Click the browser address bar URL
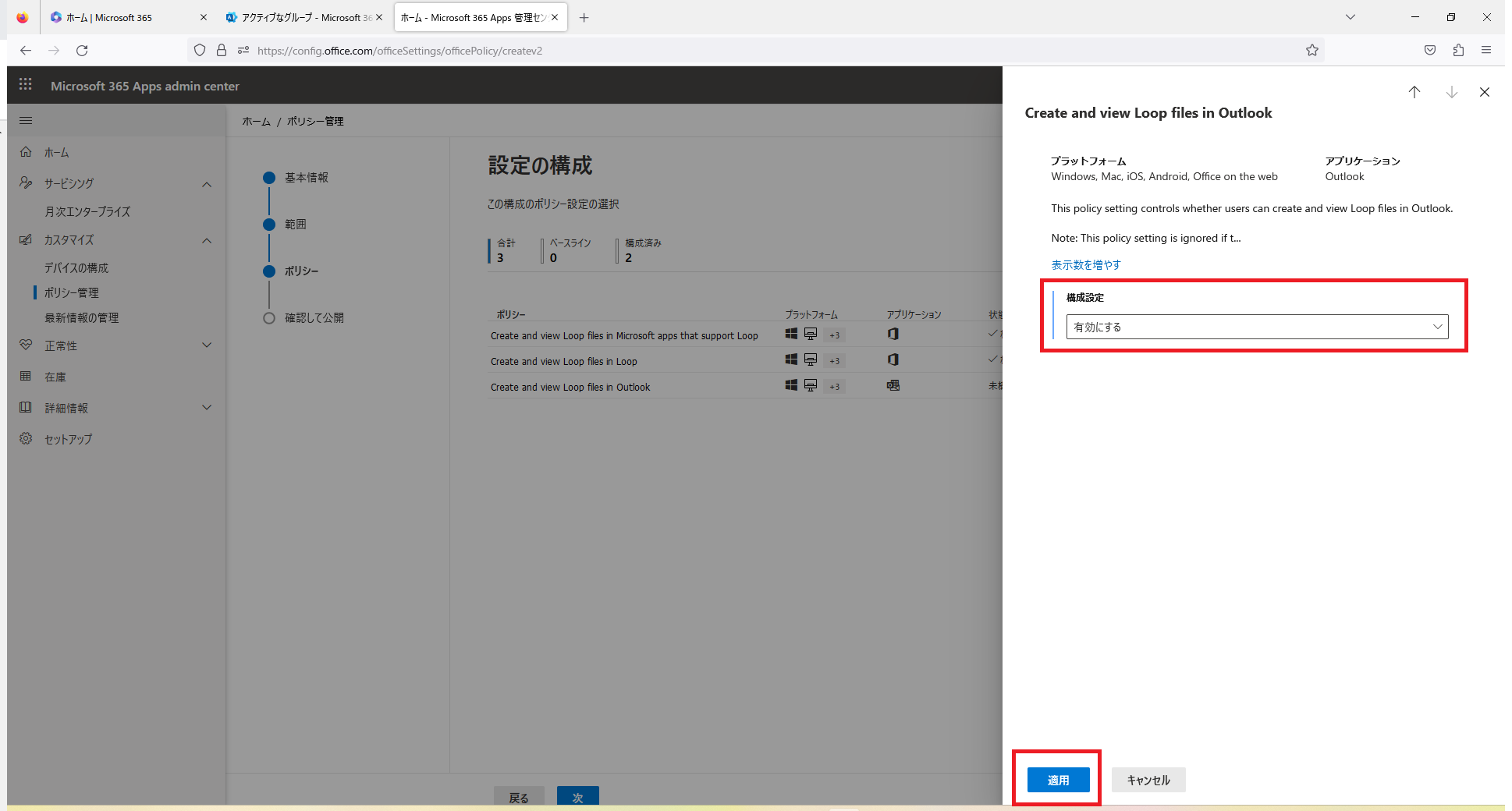Viewport: 1512px width, 811px height. (399, 51)
